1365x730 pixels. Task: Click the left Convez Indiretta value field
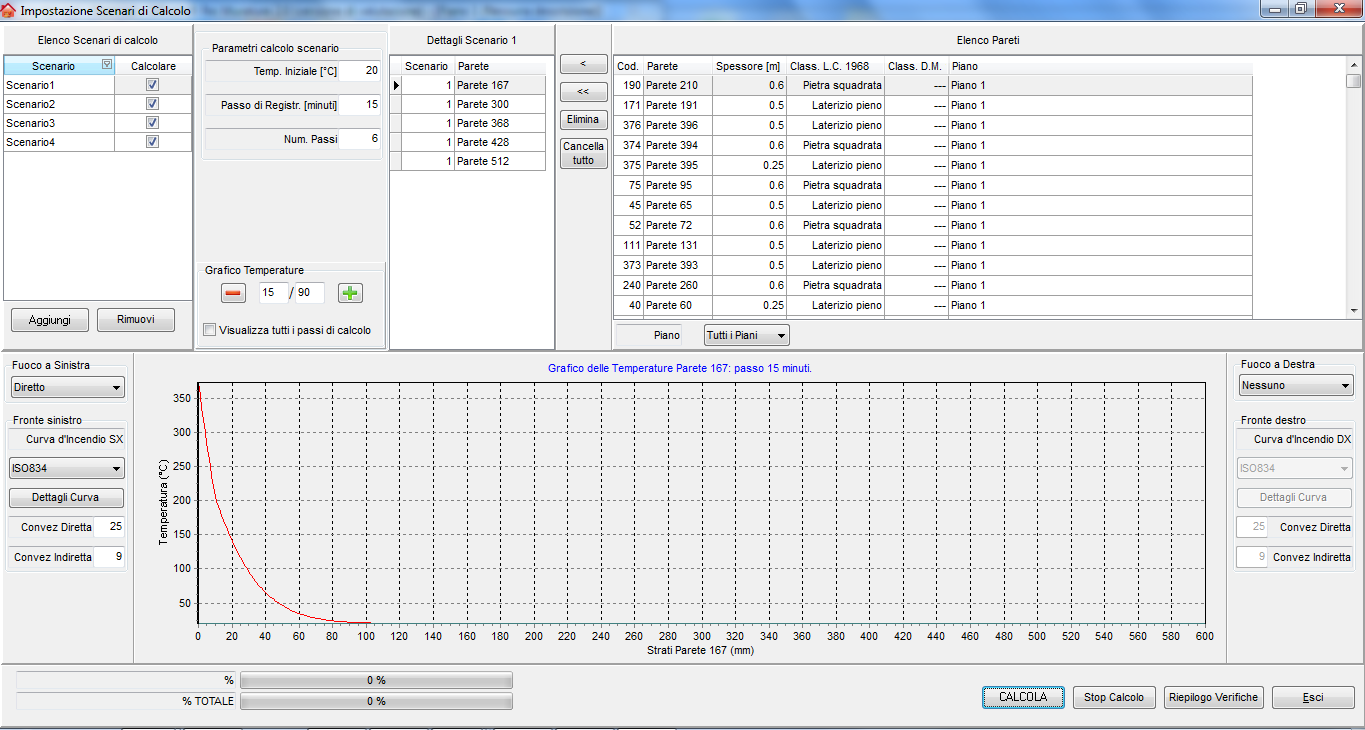tap(109, 557)
